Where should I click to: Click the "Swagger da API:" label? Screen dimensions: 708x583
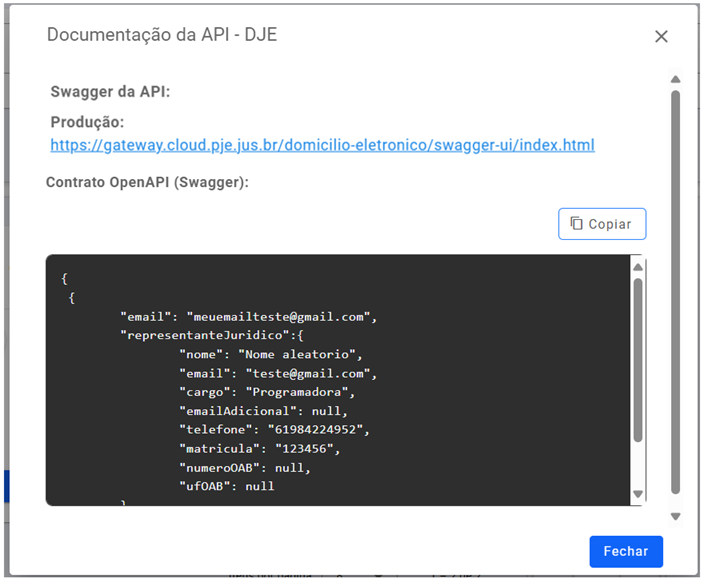[110, 92]
